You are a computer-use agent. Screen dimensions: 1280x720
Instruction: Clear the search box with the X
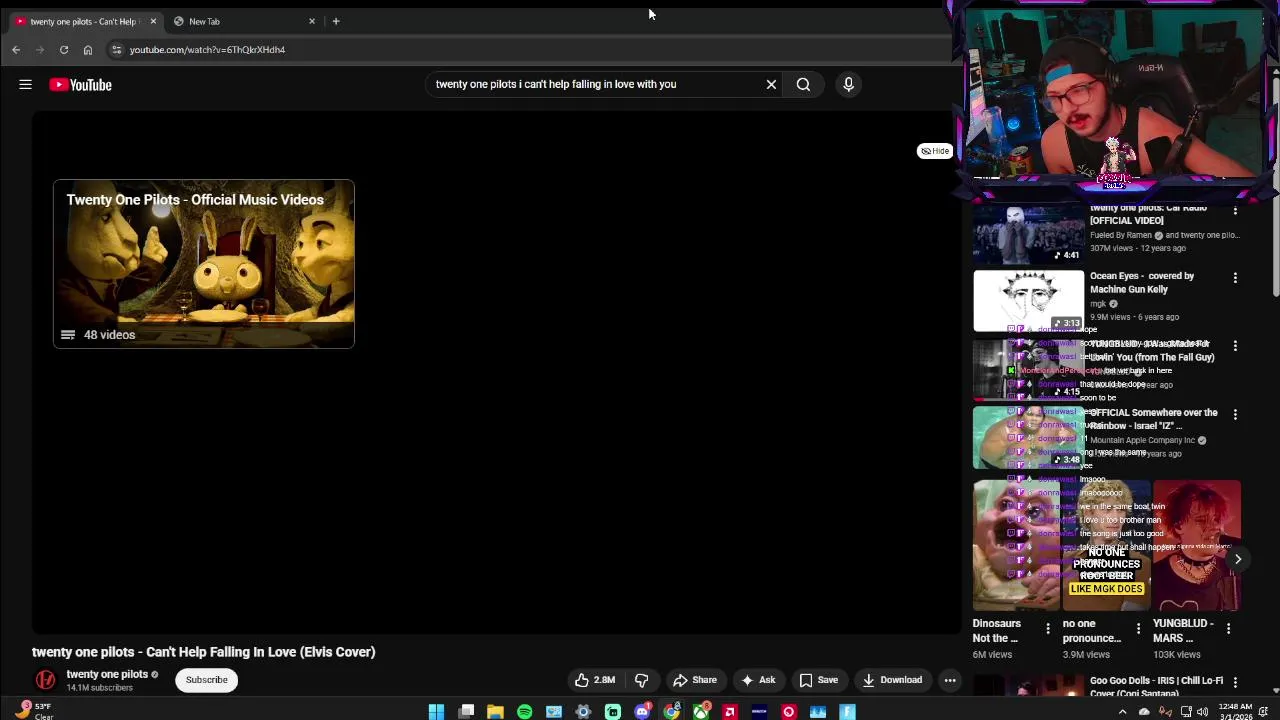(771, 84)
